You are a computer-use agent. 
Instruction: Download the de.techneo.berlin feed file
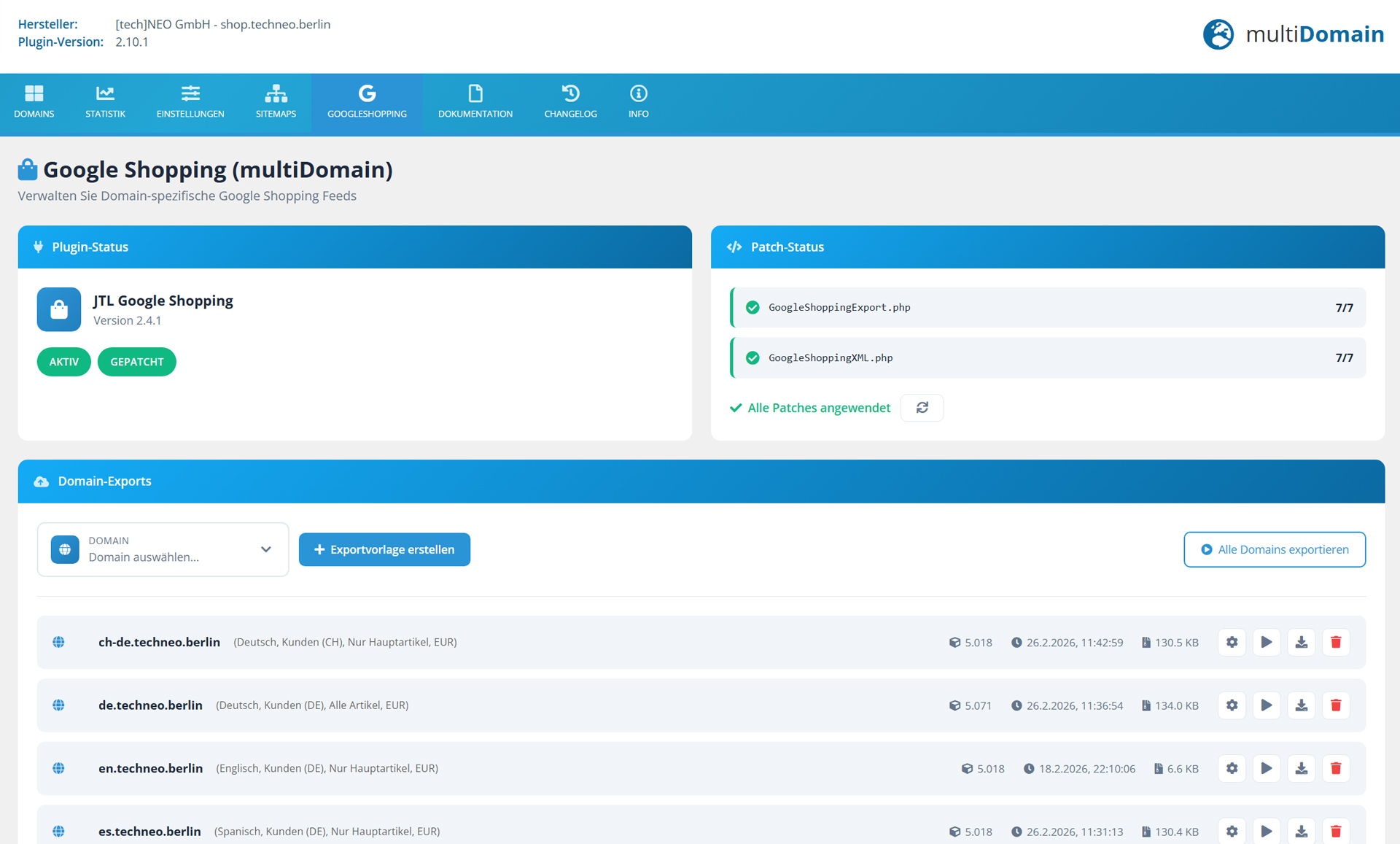click(x=1301, y=705)
